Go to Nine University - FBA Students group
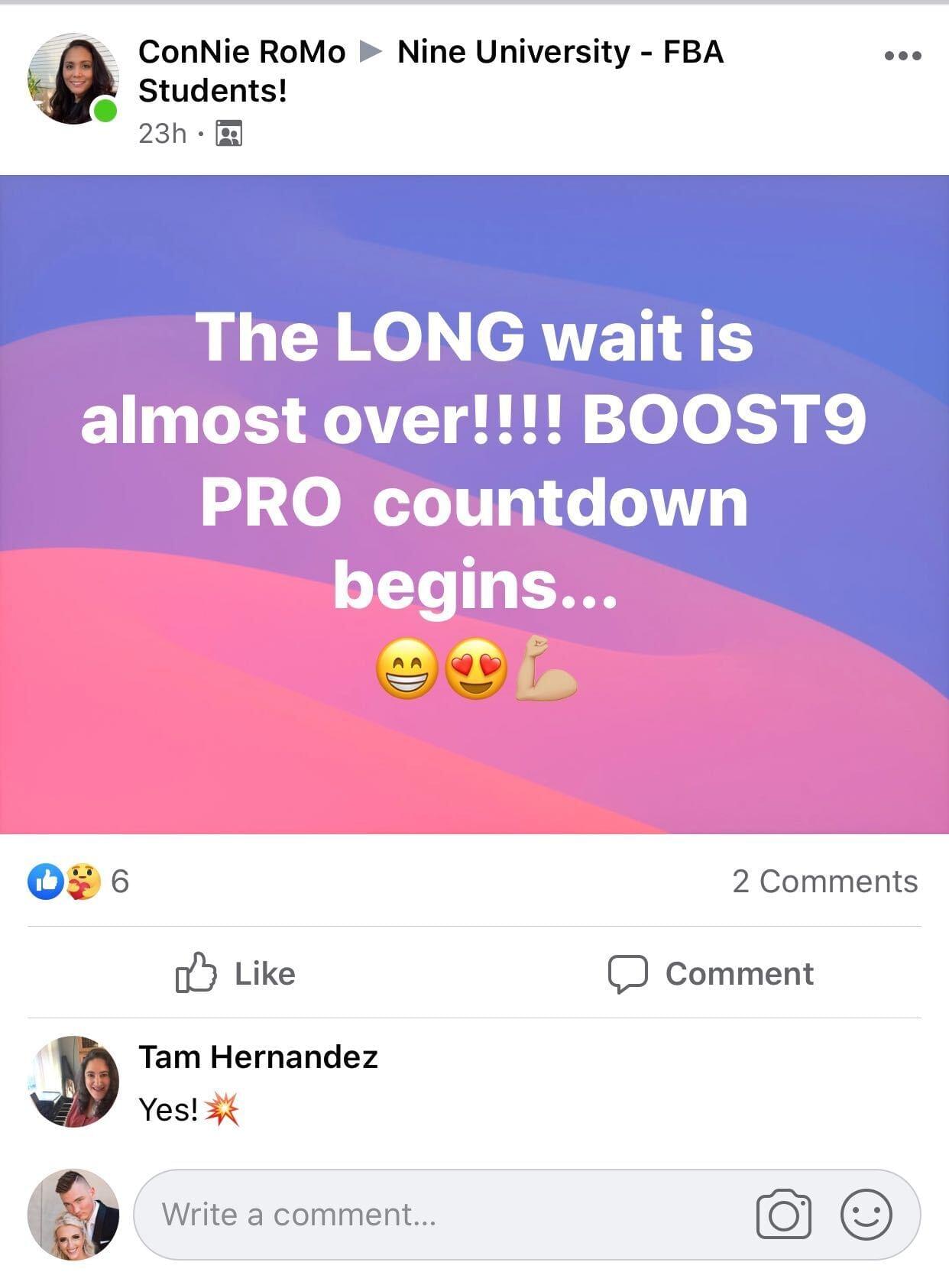Viewport: 949px width, 1288px height. coord(431,71)
